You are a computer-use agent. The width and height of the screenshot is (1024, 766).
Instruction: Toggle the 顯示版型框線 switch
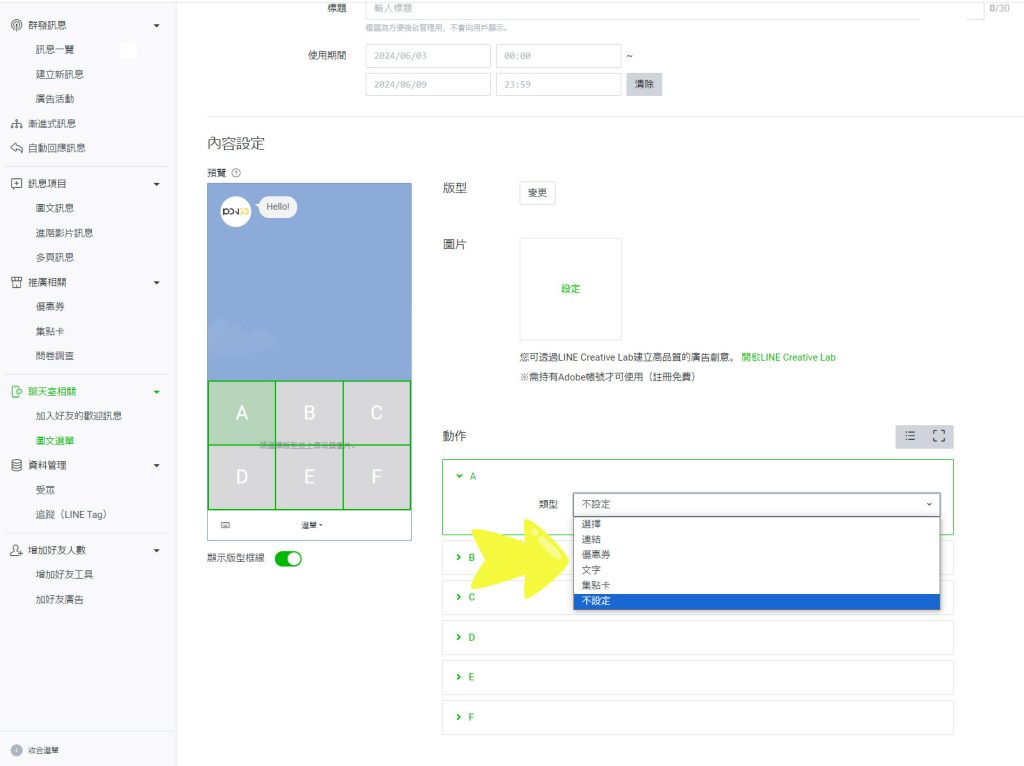pos(288,559)
